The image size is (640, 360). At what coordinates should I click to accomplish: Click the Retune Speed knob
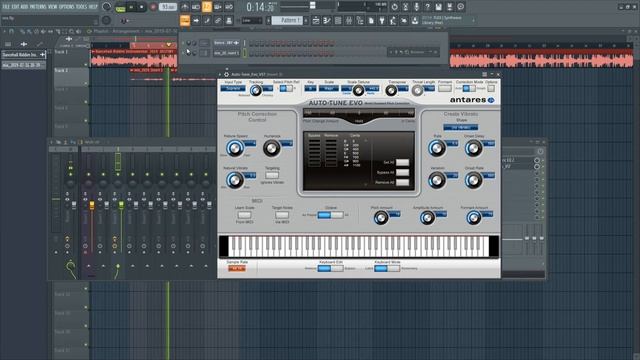[235, 148]
